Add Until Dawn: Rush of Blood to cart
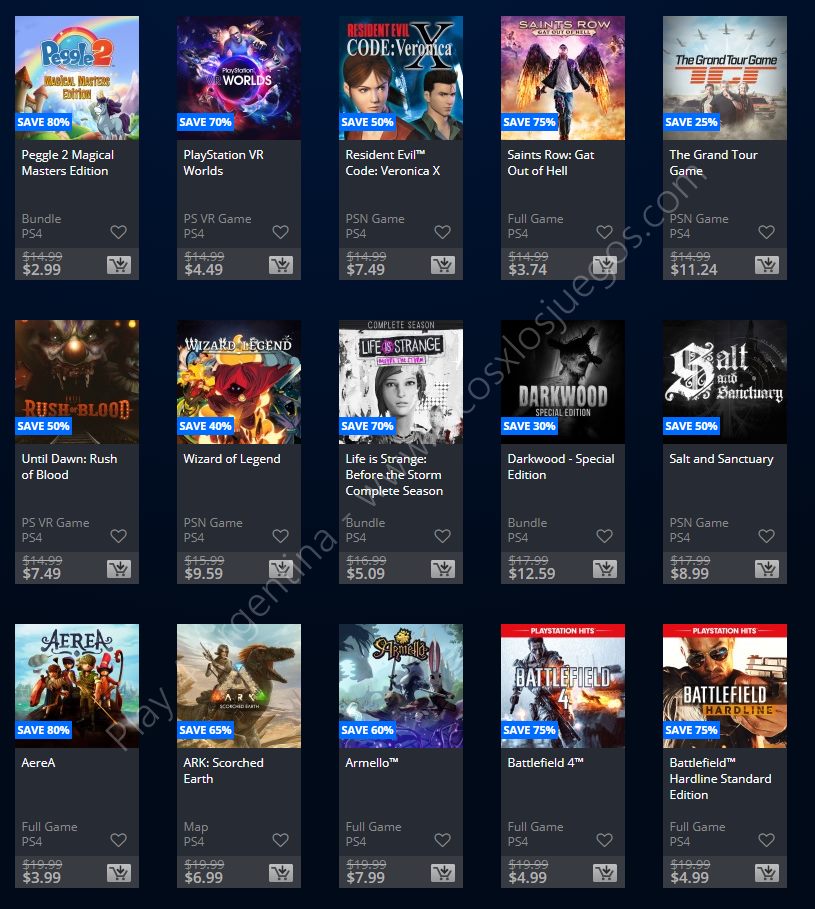The width and height of the screenshot is (815, 909). point(119,569)
